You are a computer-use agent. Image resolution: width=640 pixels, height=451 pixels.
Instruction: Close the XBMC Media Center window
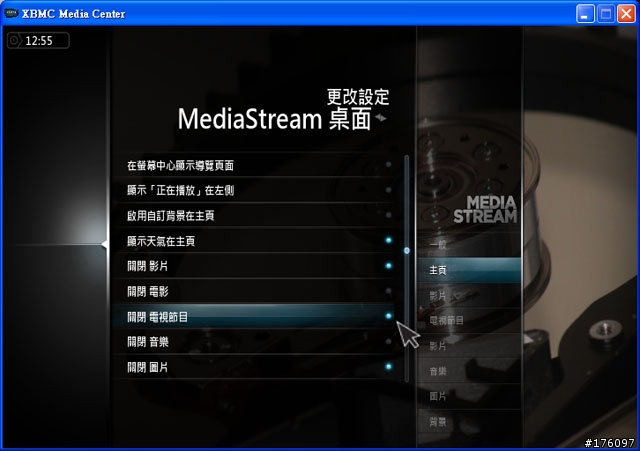click(x=626, y=14)
